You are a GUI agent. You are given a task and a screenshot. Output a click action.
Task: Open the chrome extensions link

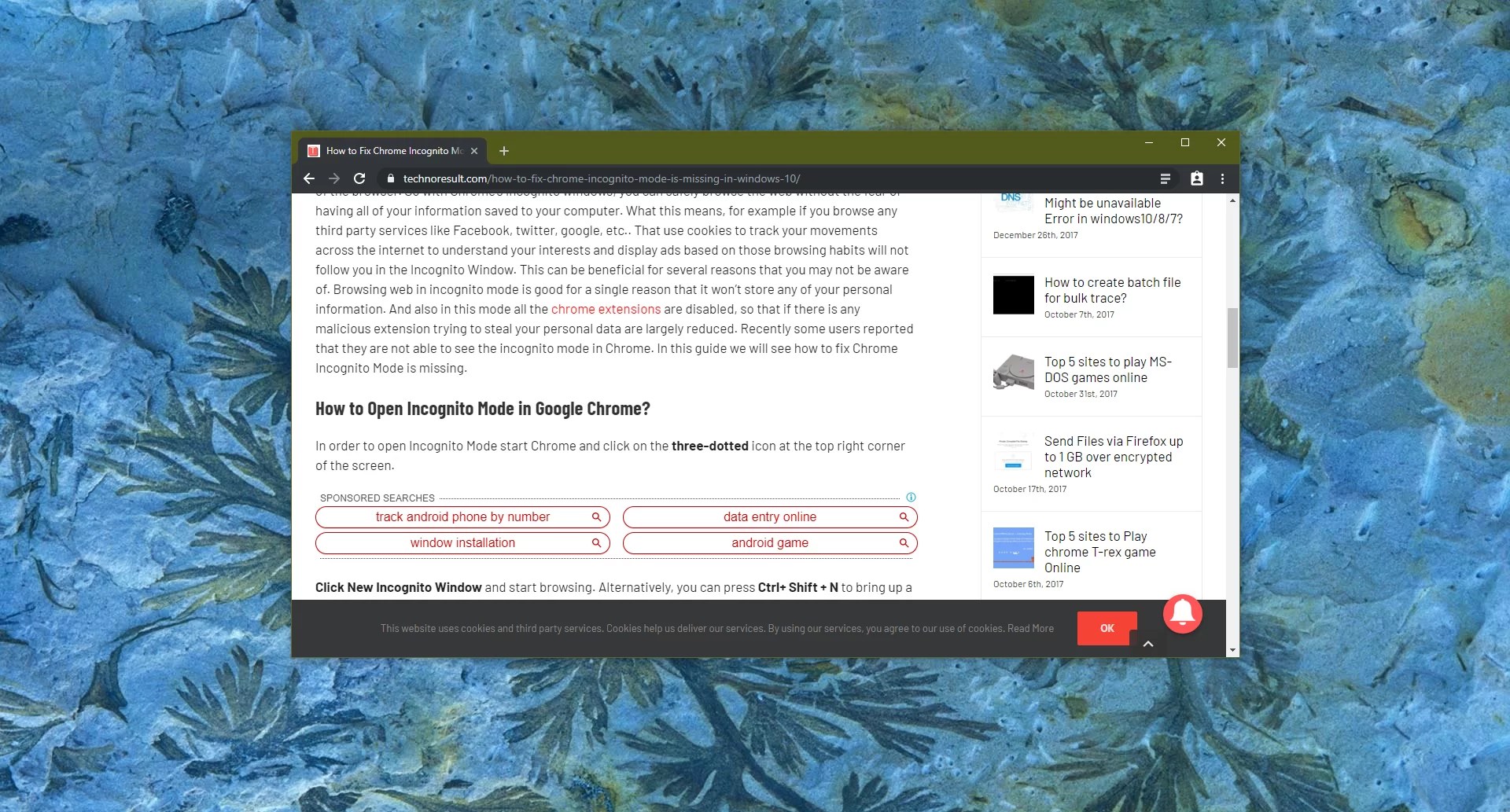(x=606, y=309)
